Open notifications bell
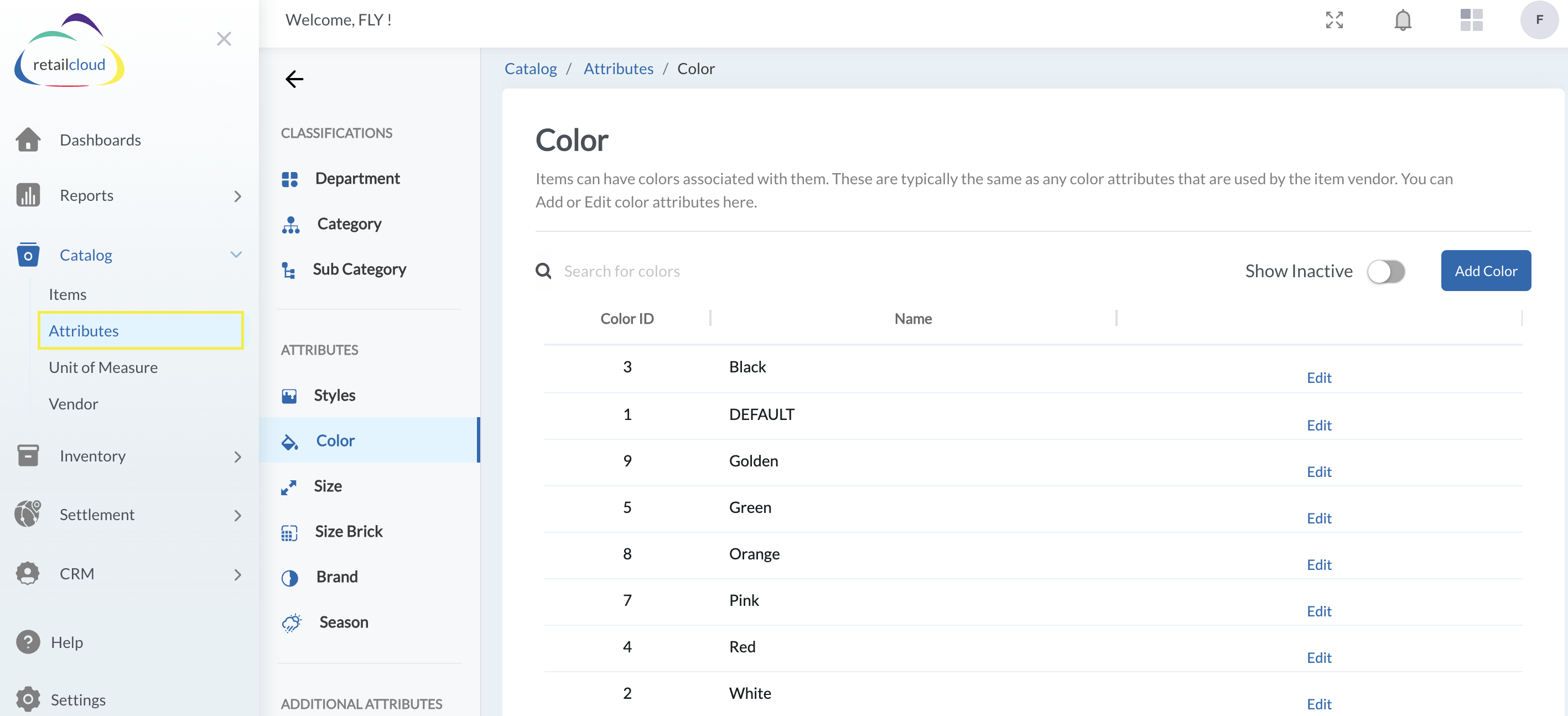 (1403, 20)
